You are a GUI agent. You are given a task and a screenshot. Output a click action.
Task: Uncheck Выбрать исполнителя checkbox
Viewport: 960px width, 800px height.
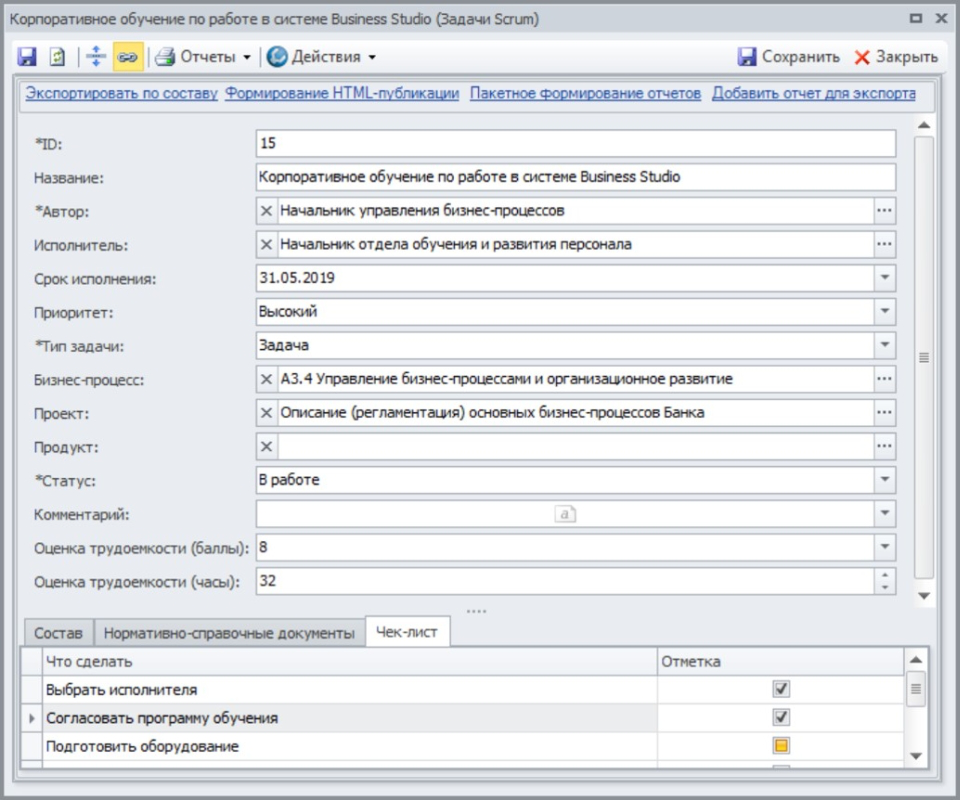pos(781,689)
